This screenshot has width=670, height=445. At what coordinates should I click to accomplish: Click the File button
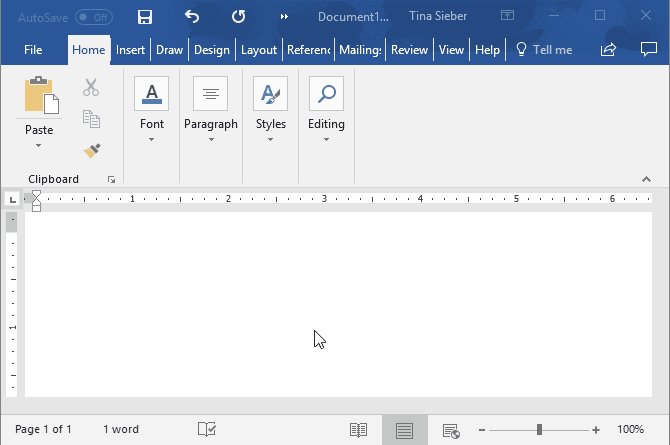[33, 50]
